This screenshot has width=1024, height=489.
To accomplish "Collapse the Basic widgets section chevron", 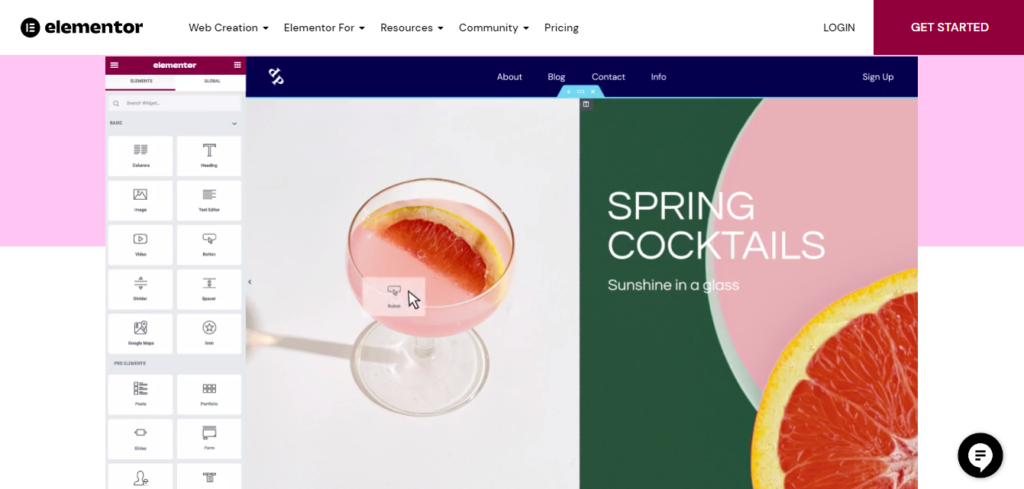I will pyautogui.click(x=234, y=123).
